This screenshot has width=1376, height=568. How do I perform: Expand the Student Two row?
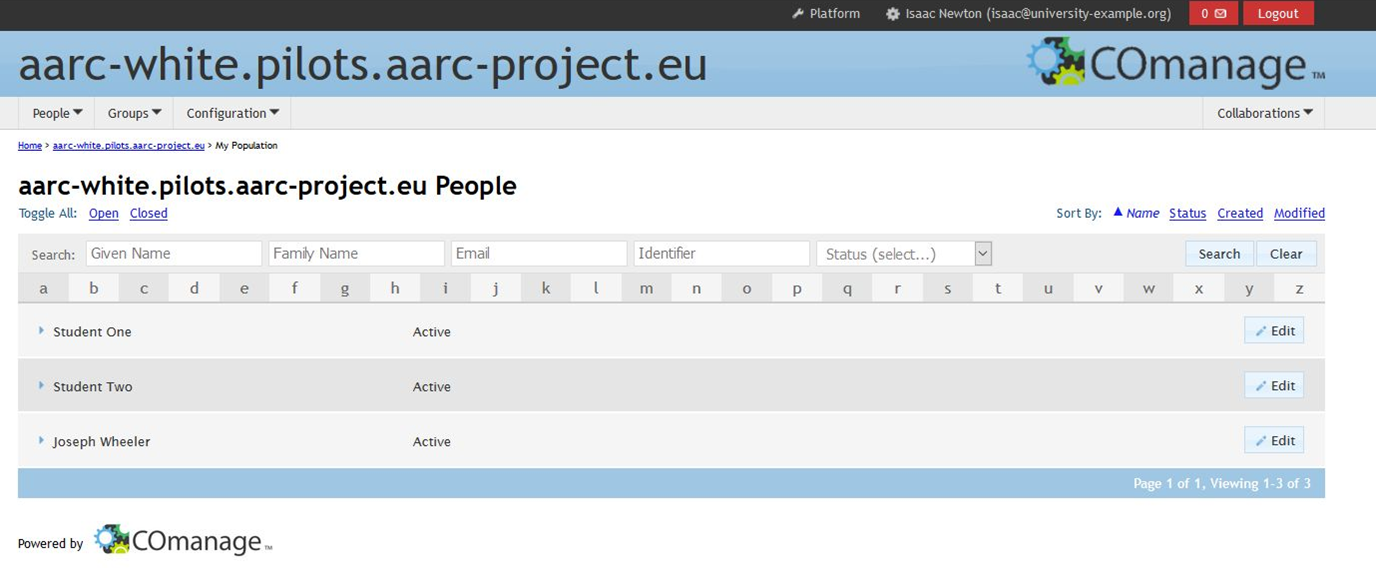coord(41,386)
